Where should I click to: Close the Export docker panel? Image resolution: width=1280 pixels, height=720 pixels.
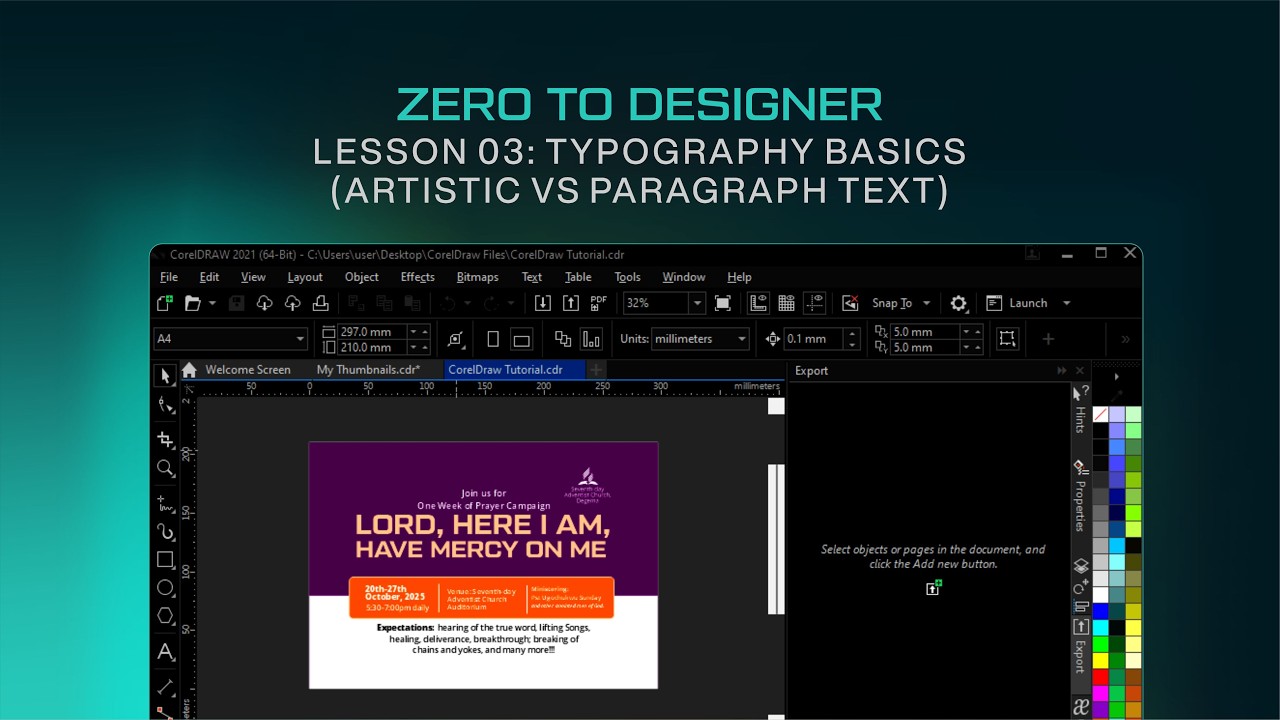pos(1079,371)
